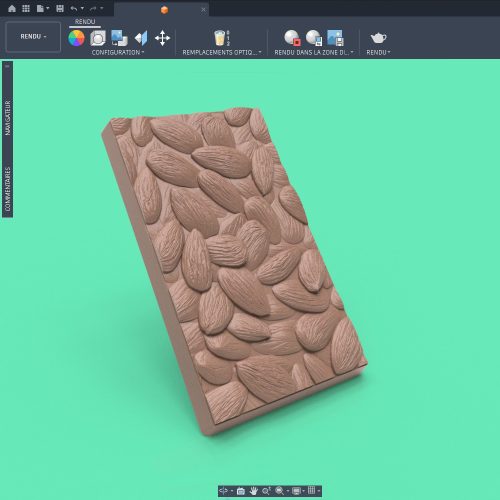Launch the Render teapot icon
The height and width of the screenshot is (500, 500).
click(378, 38)
